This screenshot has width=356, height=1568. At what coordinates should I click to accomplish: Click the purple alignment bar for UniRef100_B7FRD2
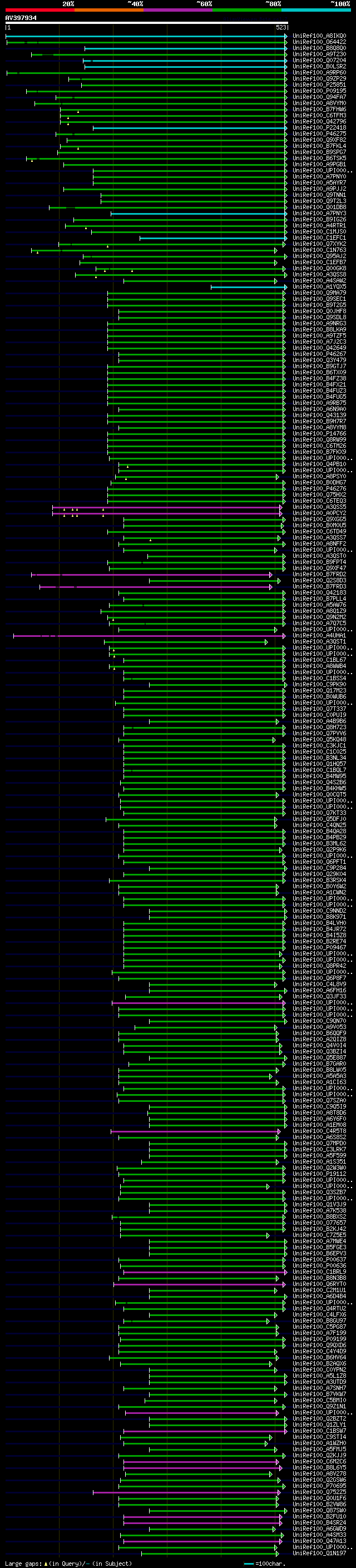152,575
